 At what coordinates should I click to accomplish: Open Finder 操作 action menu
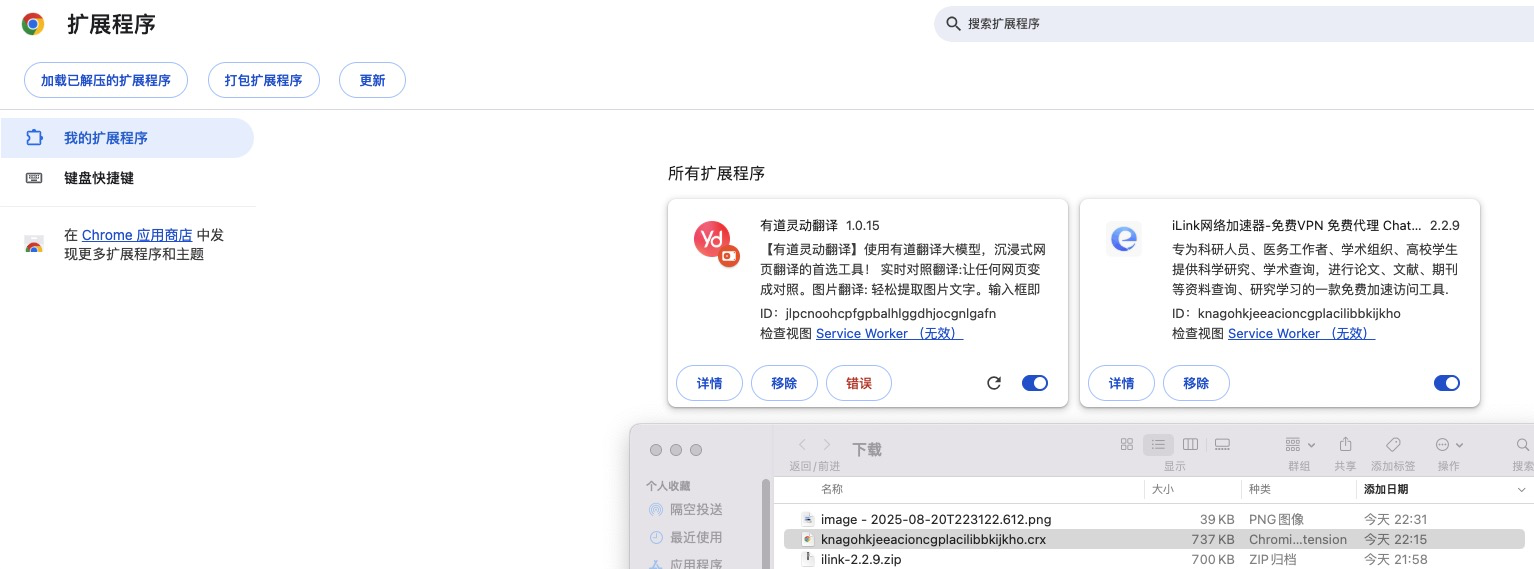pos(1449,444)
